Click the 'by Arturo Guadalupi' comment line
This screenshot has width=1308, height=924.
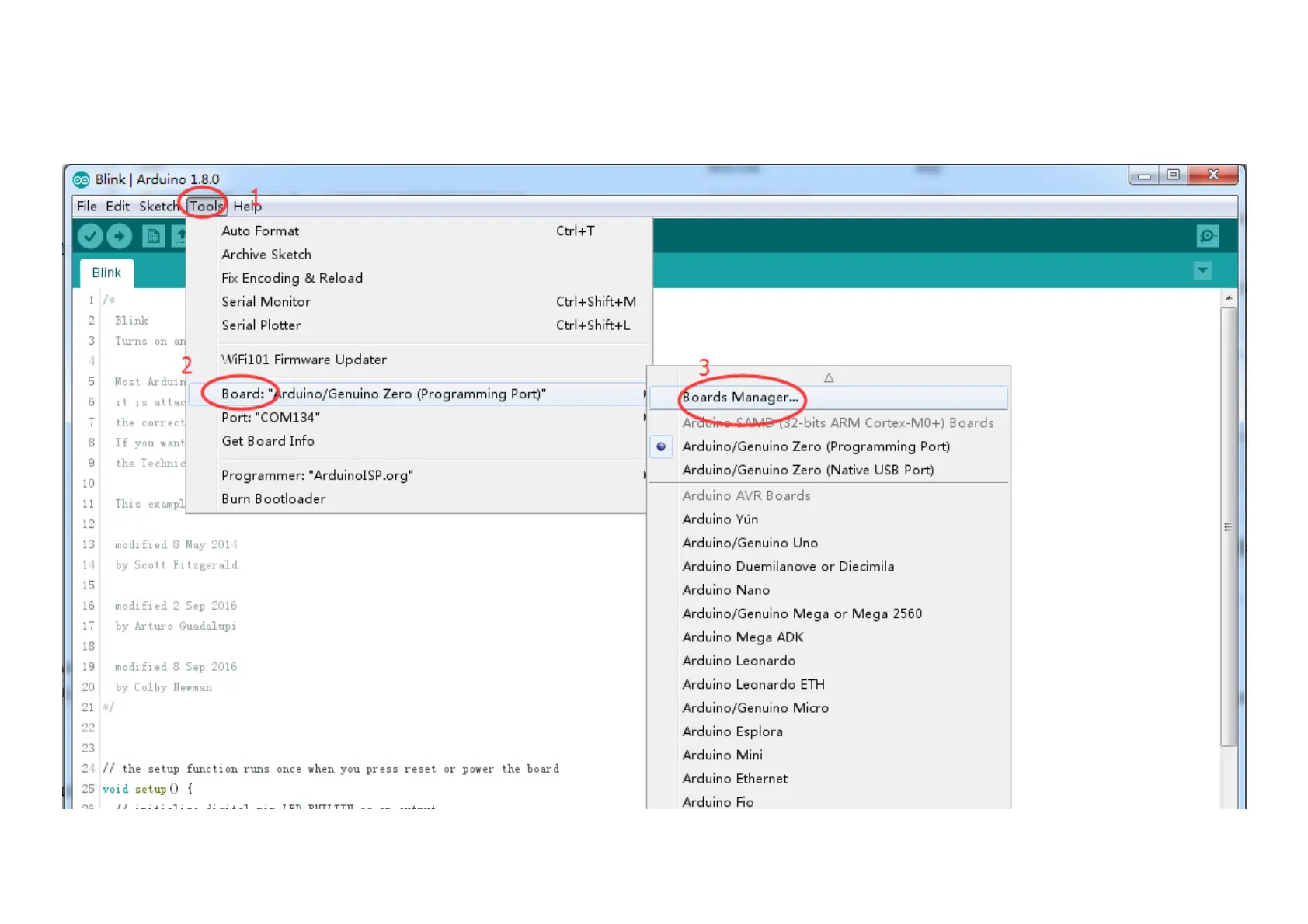[176, 626]
